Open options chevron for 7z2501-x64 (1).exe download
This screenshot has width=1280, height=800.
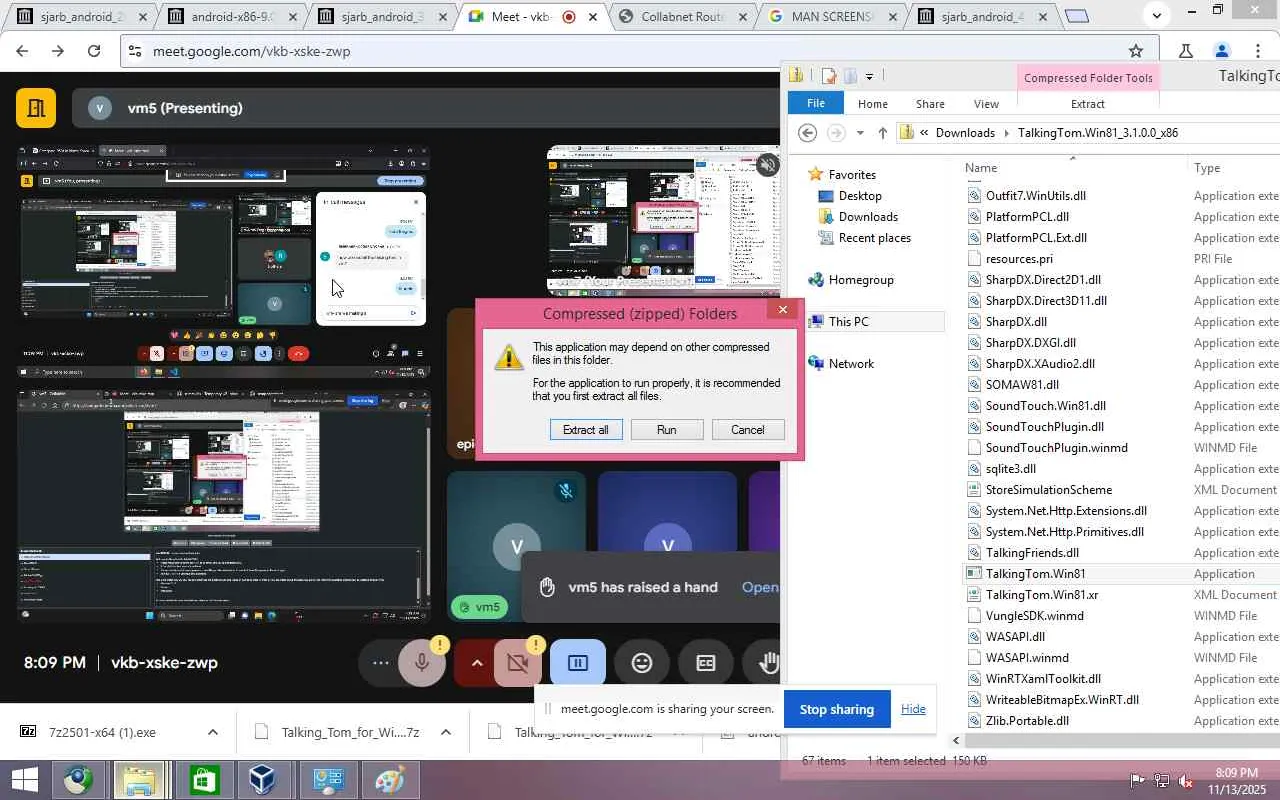(x=212, y=733)
